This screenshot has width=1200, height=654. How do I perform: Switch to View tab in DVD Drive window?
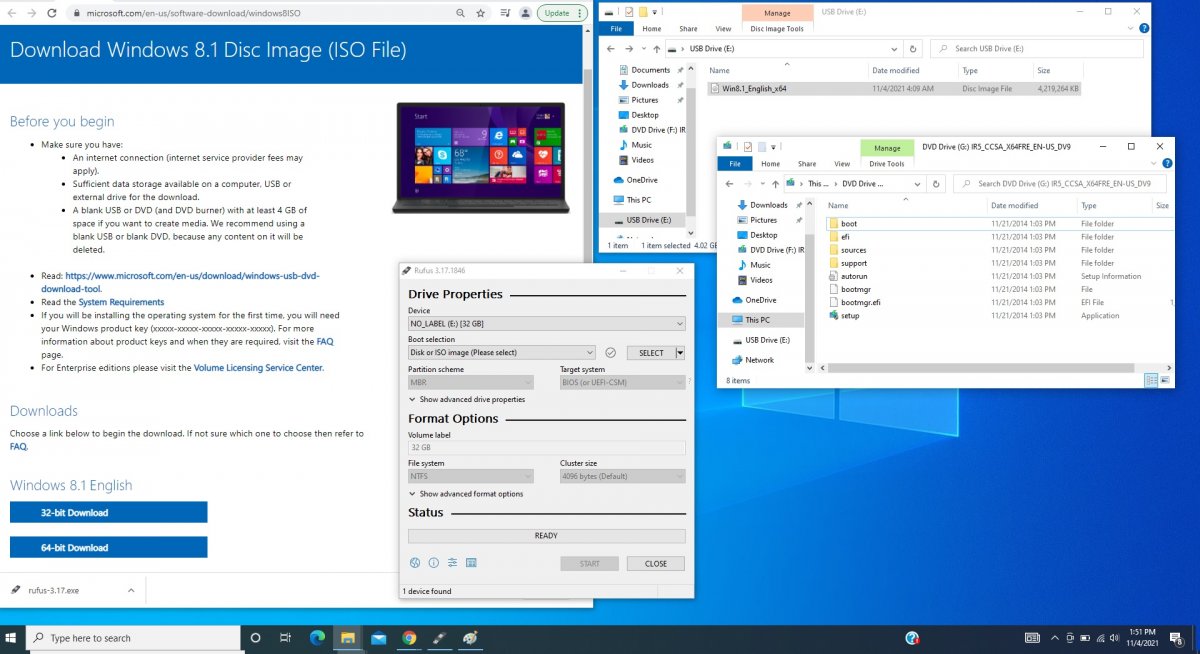pyautogui.click(x=842, y=164)
